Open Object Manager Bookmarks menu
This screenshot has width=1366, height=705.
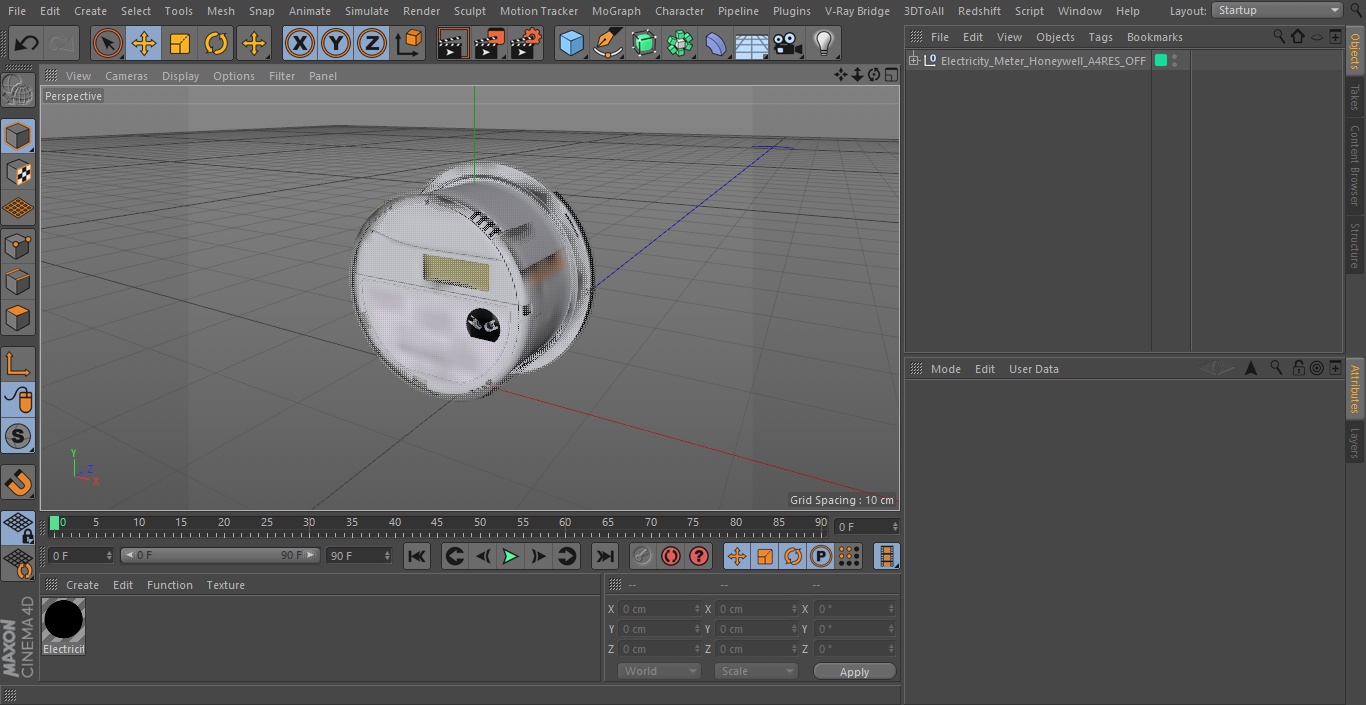[x=1154, y=37]
